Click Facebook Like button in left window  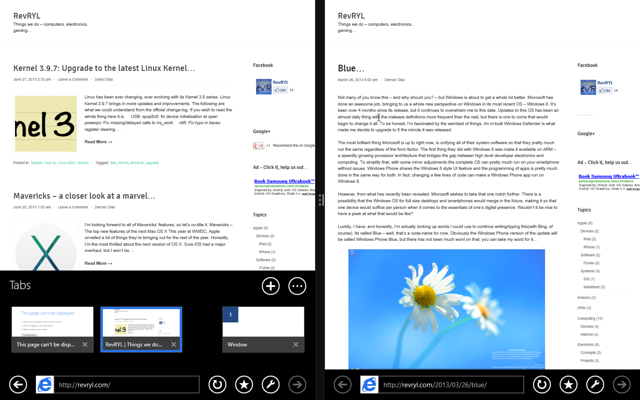(x=280, y=90)
